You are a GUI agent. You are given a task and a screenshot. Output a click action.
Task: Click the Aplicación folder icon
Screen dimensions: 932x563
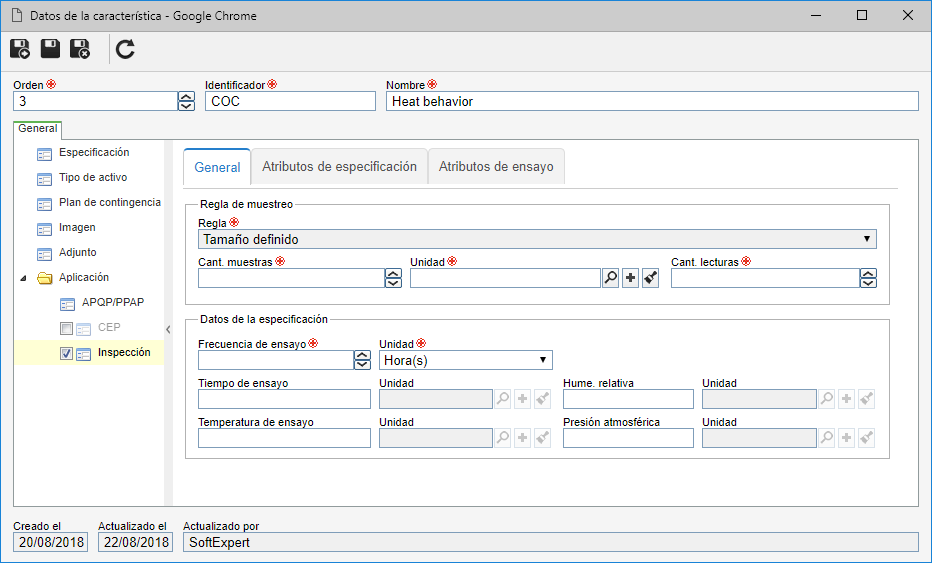coord(45,278)
